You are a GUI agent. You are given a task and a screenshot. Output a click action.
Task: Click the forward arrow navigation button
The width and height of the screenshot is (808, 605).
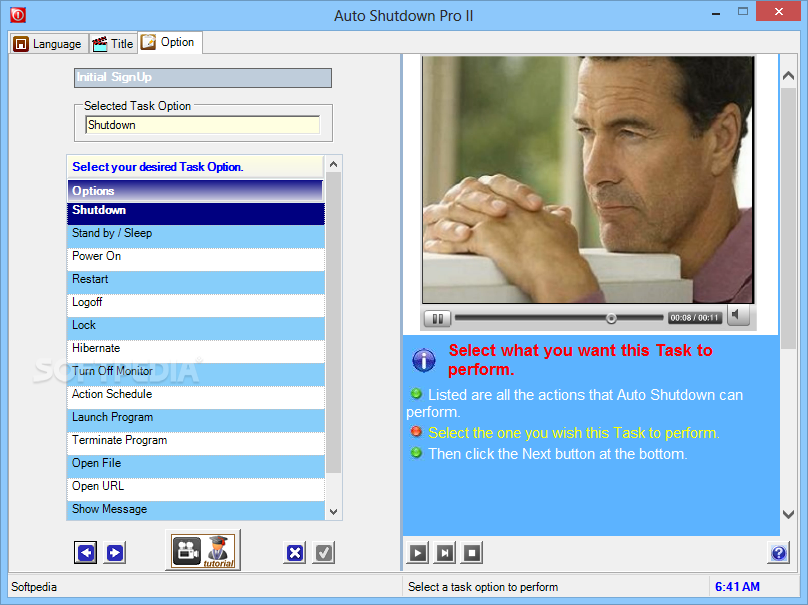coord(115,553)
